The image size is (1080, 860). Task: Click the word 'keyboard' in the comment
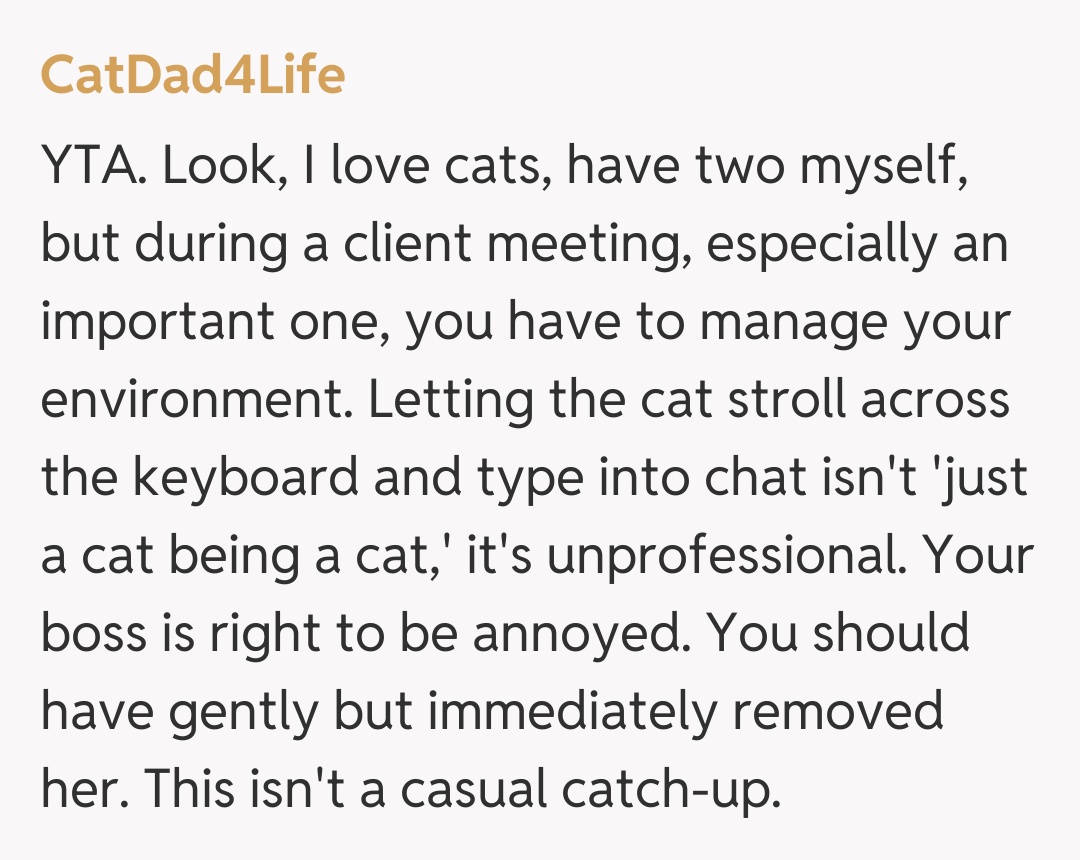(x=243, y=478)
